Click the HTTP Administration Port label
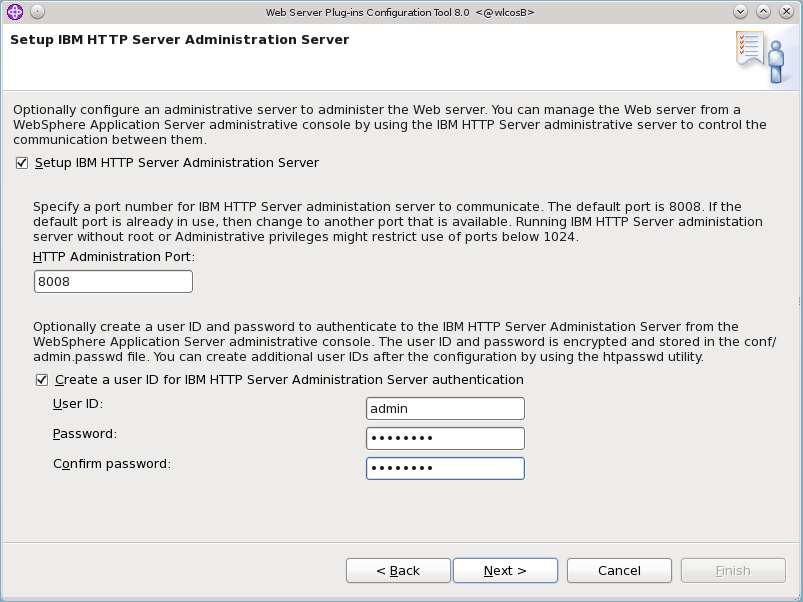This screenshot has height=602, width=803. pos(114,256)
